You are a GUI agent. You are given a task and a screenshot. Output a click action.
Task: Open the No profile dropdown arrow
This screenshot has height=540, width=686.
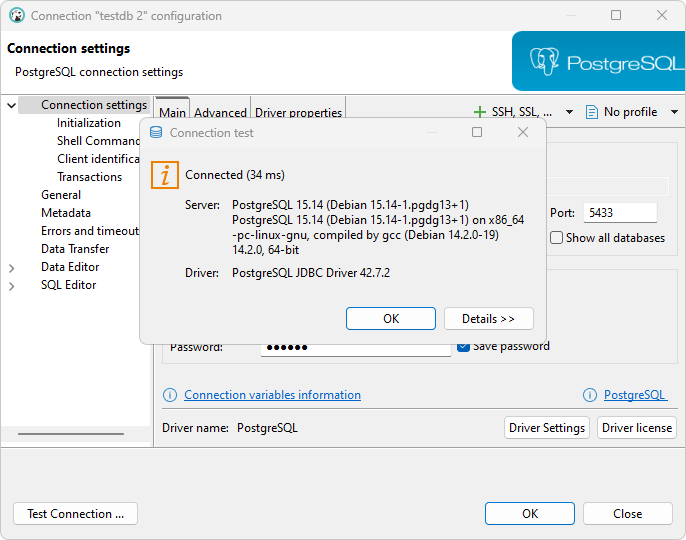[674, 112]
